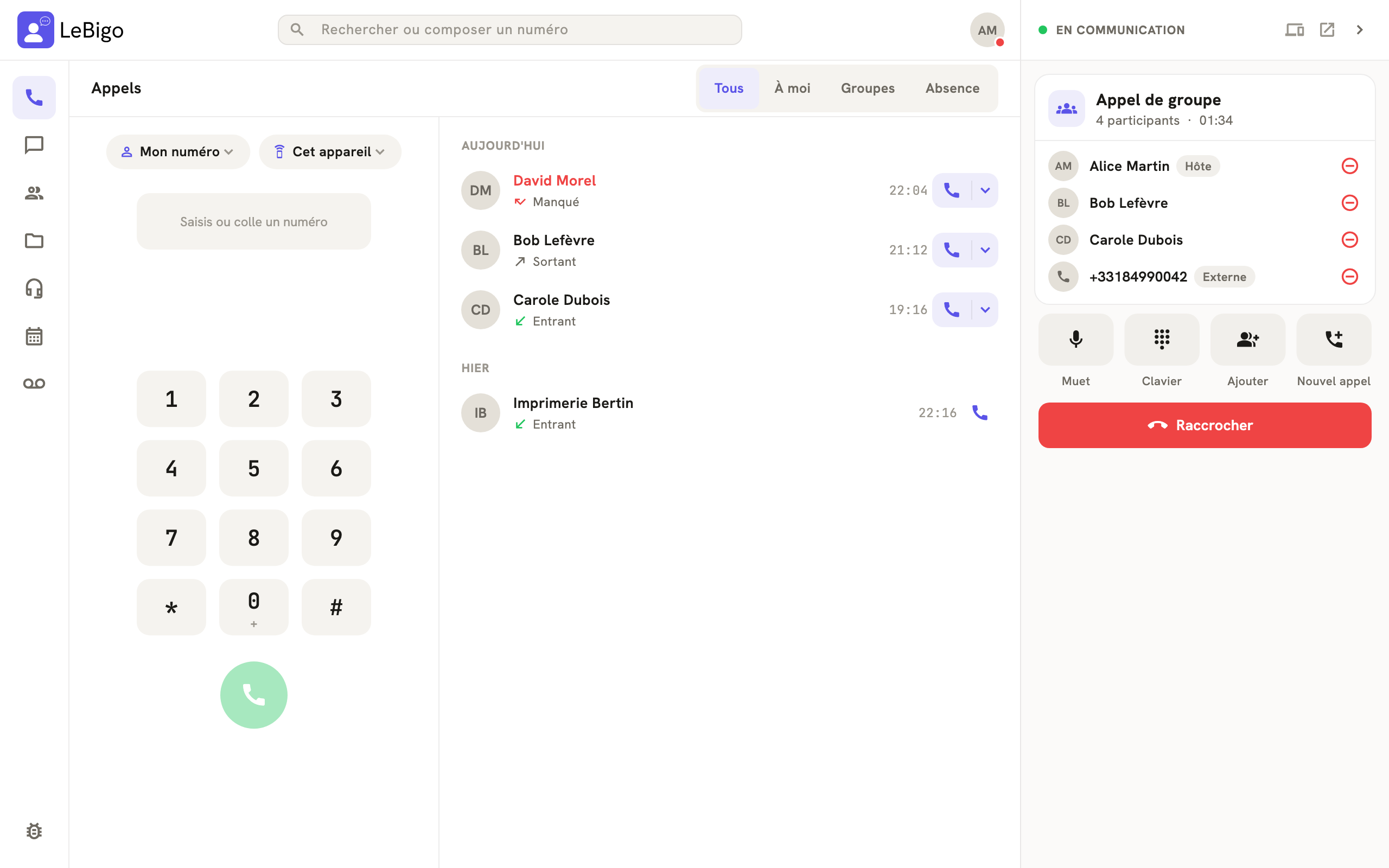Toggle the Clavier keypad in call panel

(x=1162, y=339)
